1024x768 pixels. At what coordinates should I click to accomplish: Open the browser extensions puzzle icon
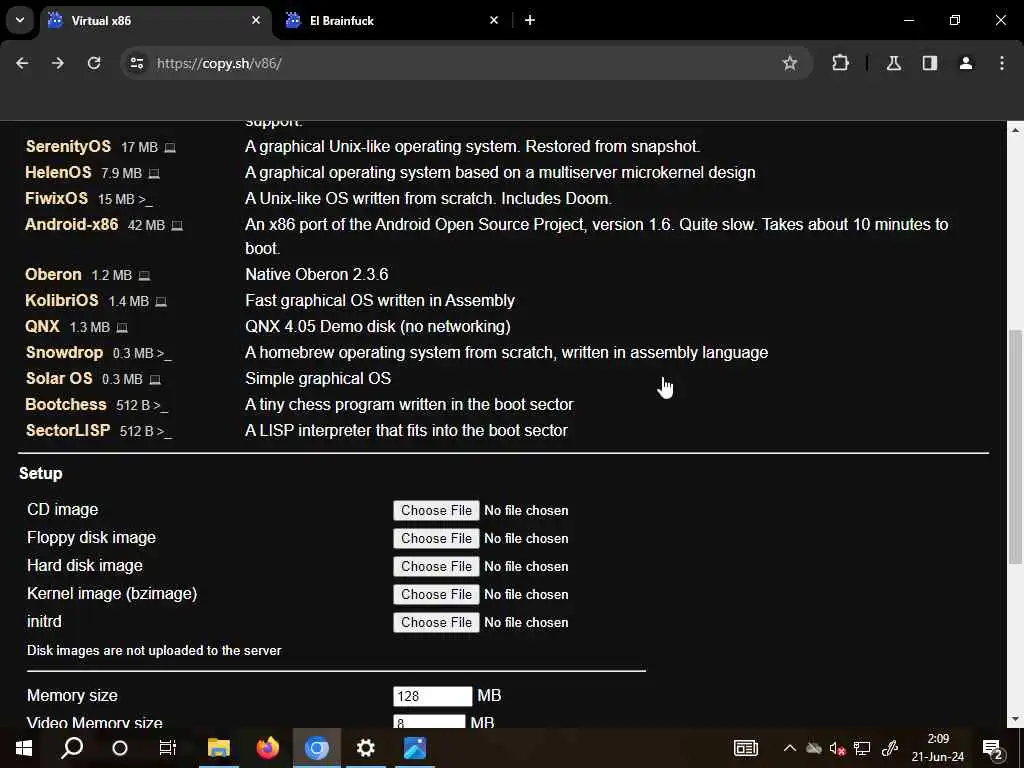click(840, 63)
